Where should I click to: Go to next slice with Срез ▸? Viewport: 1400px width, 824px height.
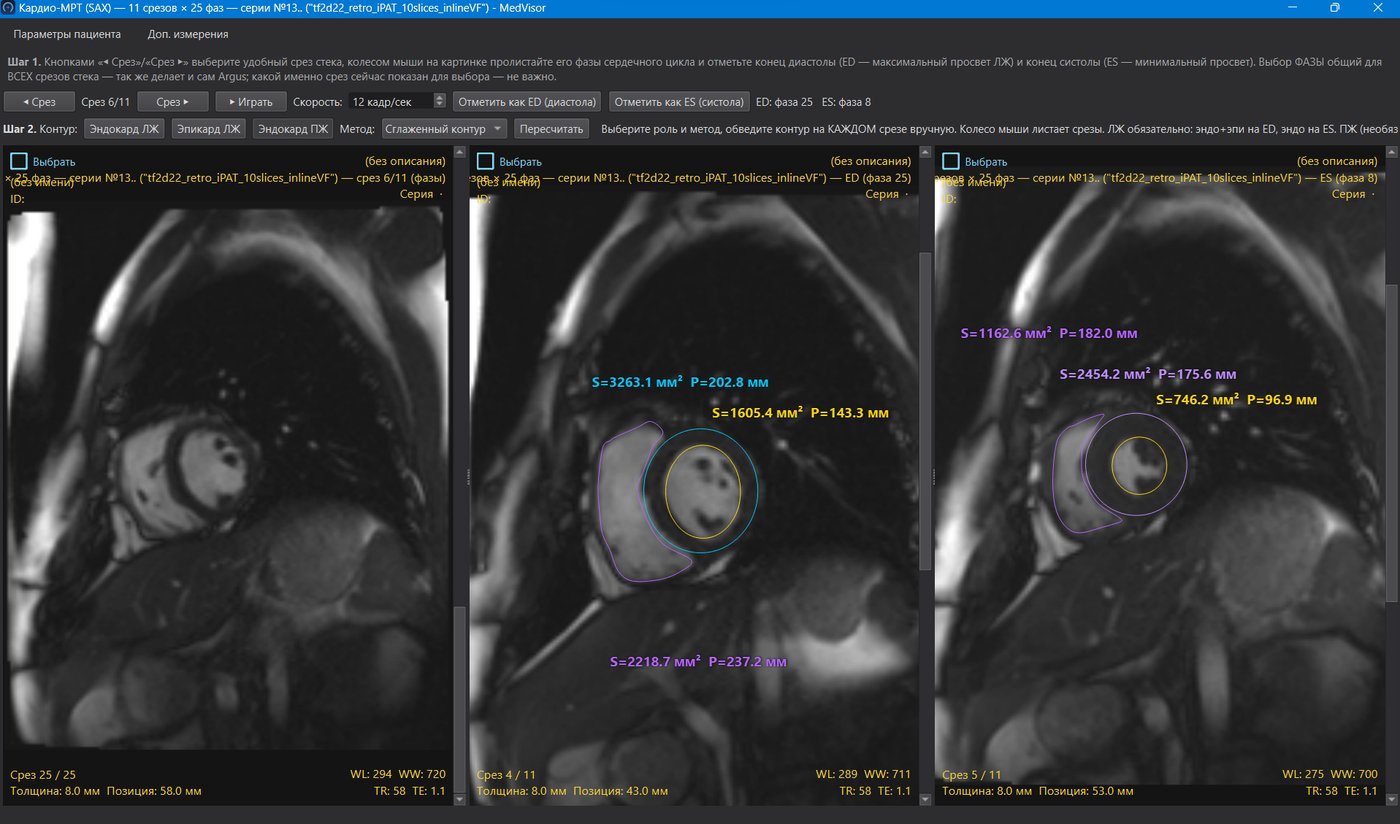[x=172, y=102]
